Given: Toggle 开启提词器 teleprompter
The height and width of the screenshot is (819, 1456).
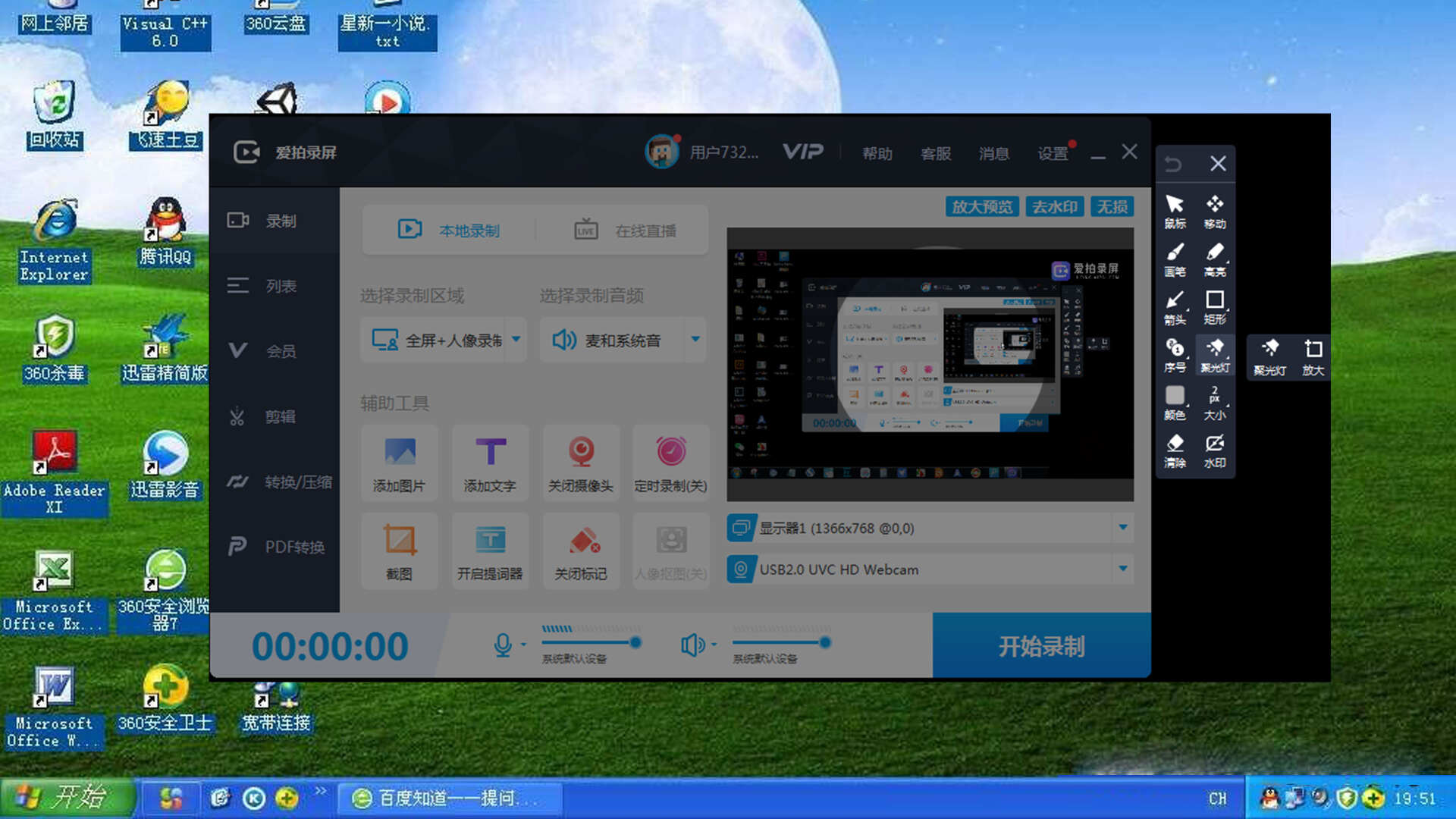Looking at the screenshot, I should (491, 551).
